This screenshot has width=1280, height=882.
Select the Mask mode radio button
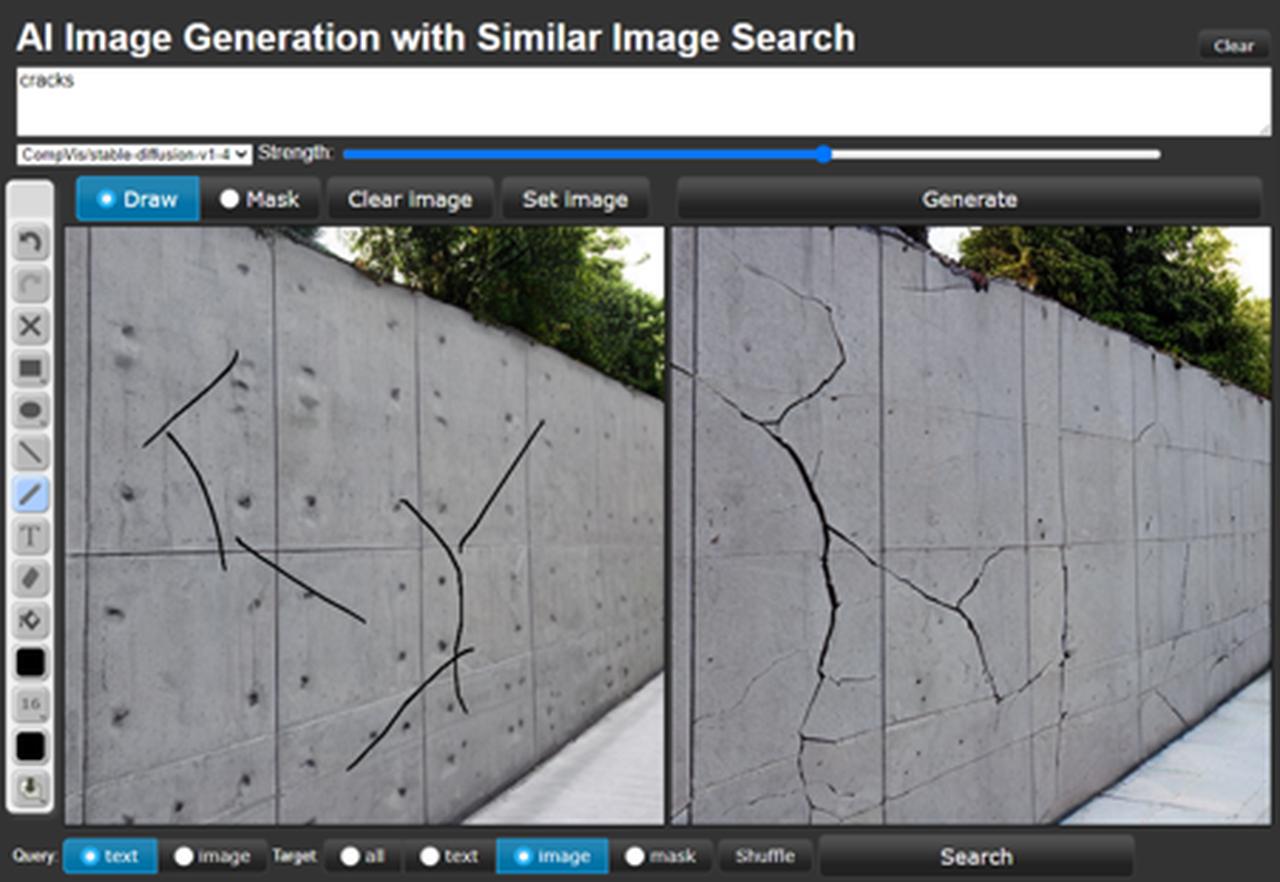[260, 199]
